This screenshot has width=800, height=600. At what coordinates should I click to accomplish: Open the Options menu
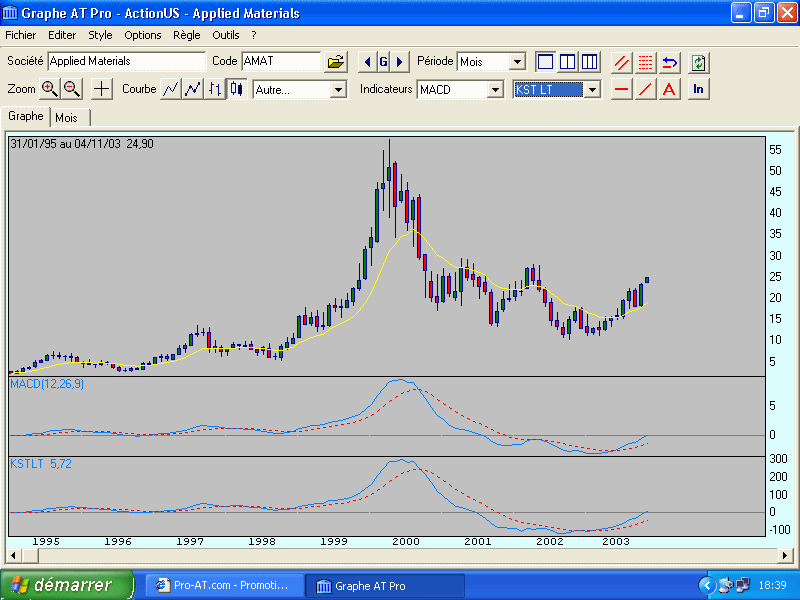(142, 35)
